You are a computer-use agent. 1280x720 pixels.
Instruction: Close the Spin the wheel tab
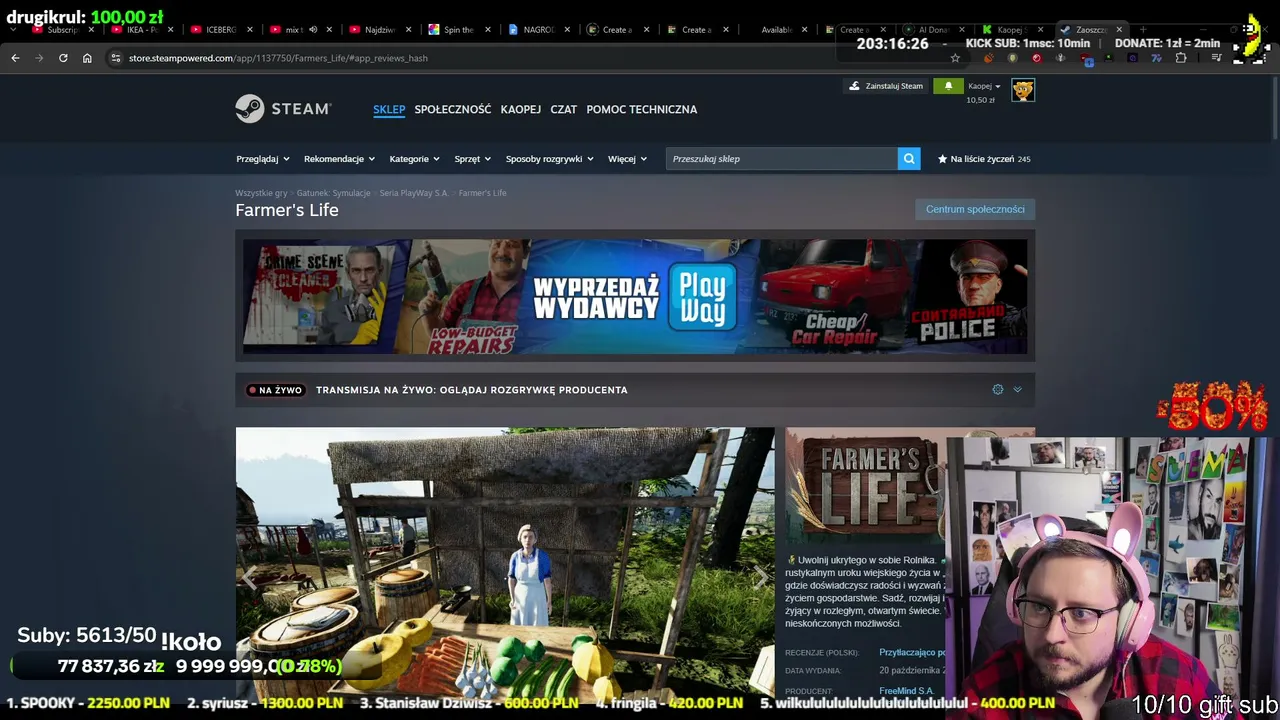(x=488, y=30)
